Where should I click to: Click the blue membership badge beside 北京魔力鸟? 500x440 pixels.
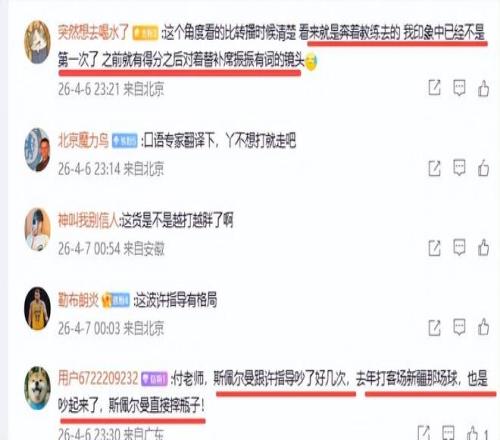(125, 141)
